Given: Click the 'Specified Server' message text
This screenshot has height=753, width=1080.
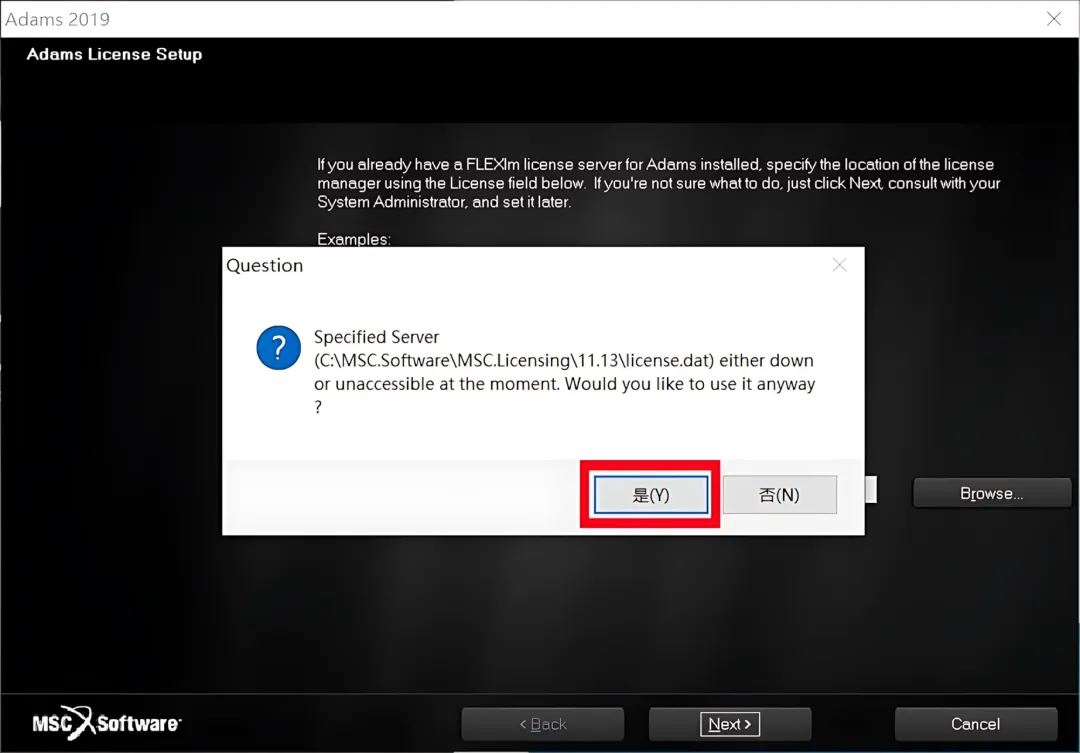Looking at the screenshot, I should 564,372.
